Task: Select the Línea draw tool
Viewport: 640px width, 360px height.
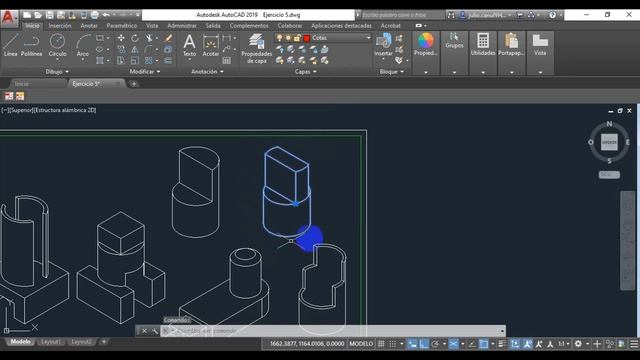Action: tap(11, 45)
